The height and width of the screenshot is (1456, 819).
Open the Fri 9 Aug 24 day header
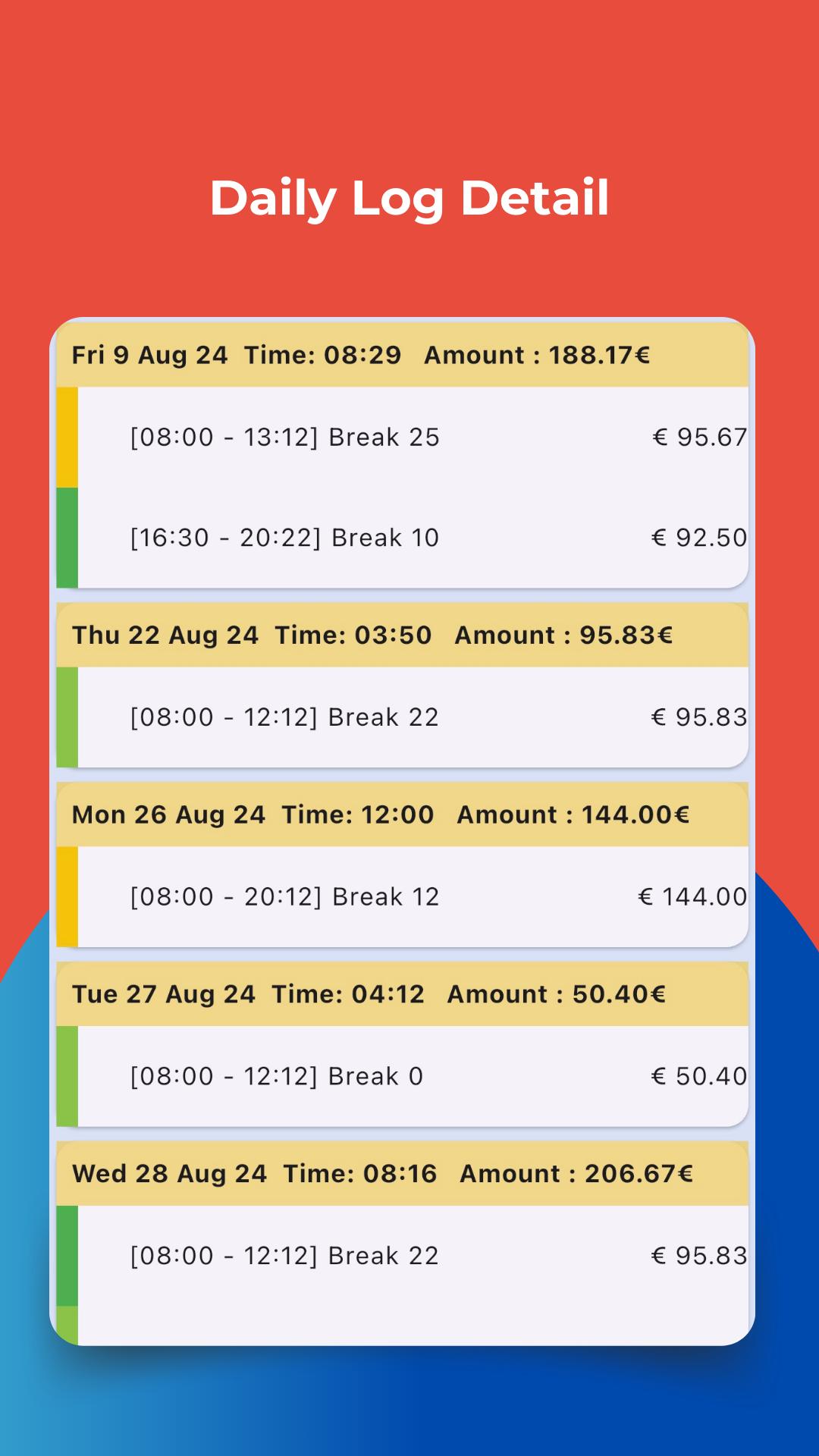point(402,355)
